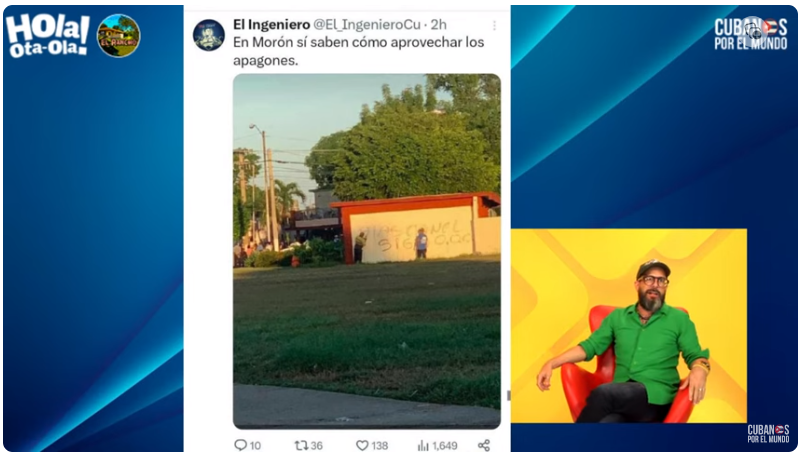Image resolution: width=803 pixels, height=457 pixels.
Task: Open view analytics icon showing 1,649
Action: (423, 445)
